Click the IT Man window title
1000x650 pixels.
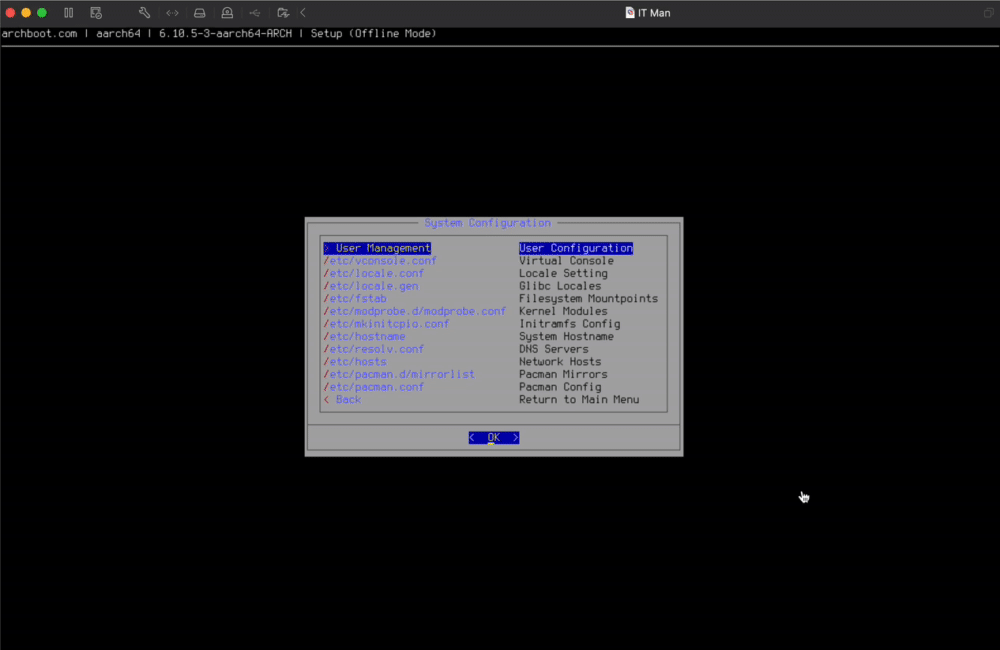[648, 12]
